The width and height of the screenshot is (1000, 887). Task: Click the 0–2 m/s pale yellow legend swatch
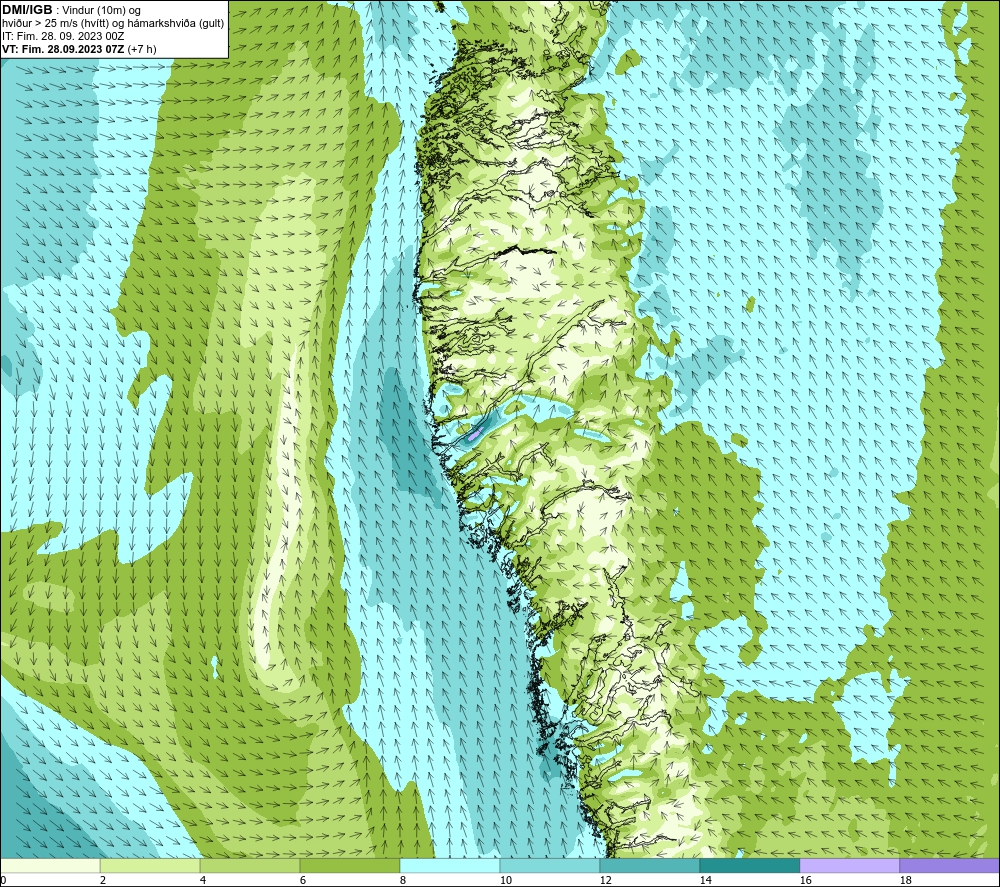[x=50, y=865]
